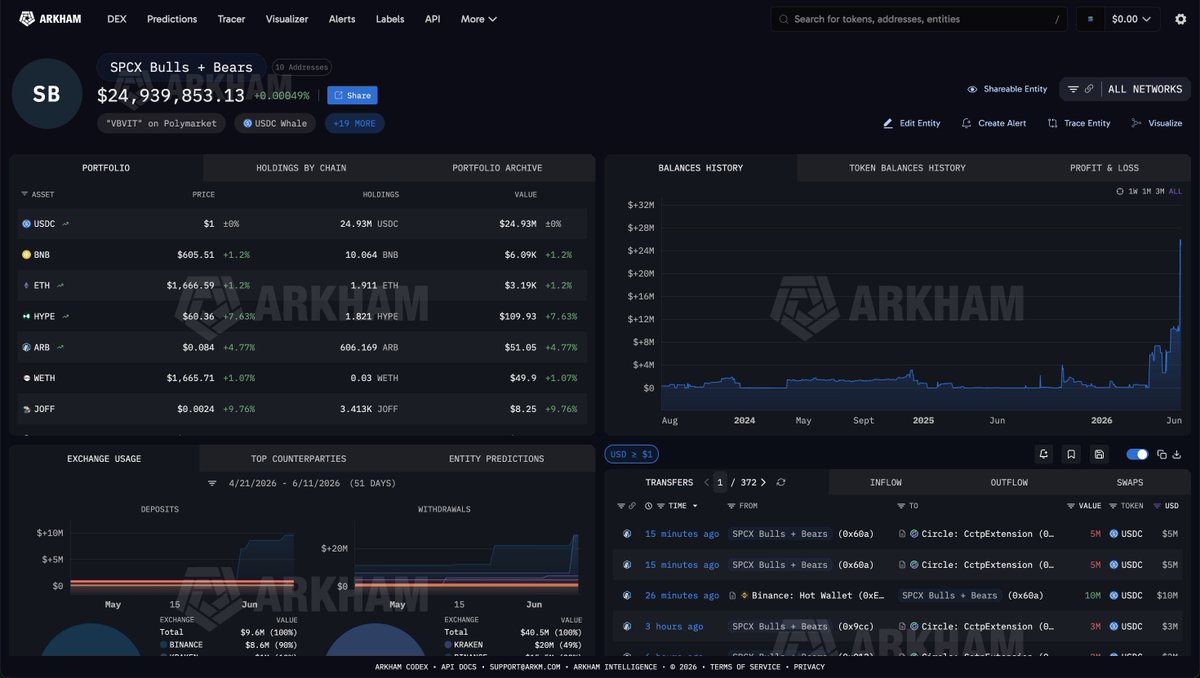The width and height of the screenshot is (1200, 678).
Task: Sort by the Asset column filter icon
Action: pos(25,194)
